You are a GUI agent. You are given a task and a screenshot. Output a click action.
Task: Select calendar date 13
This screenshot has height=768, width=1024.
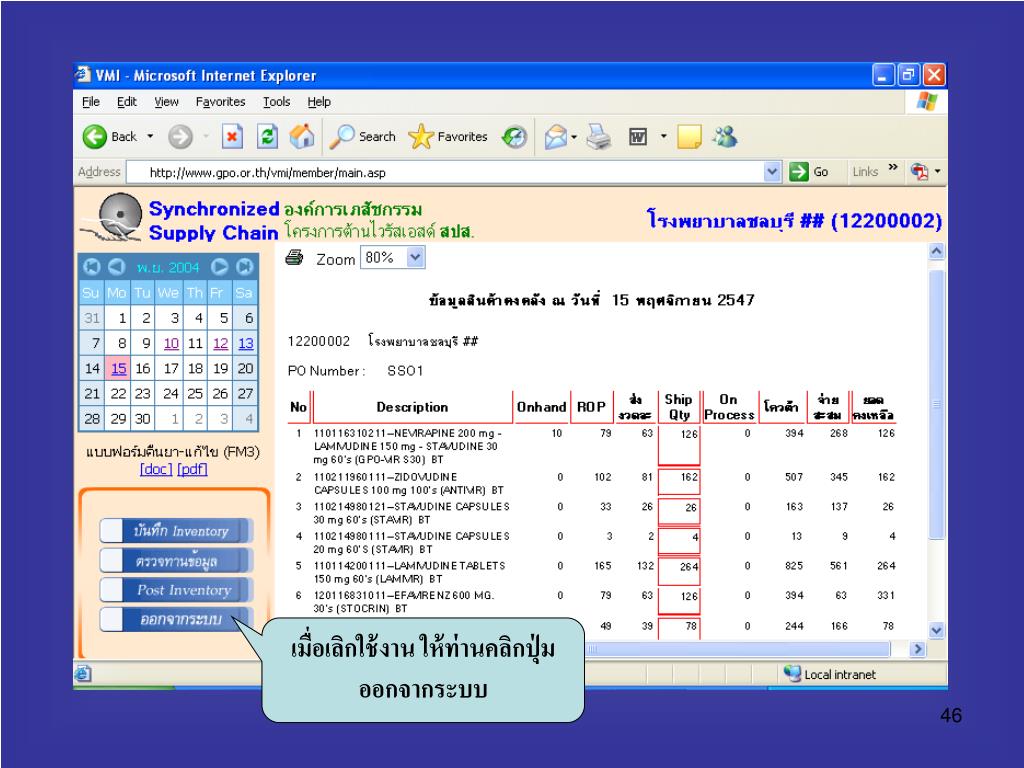tap(246, 344)
